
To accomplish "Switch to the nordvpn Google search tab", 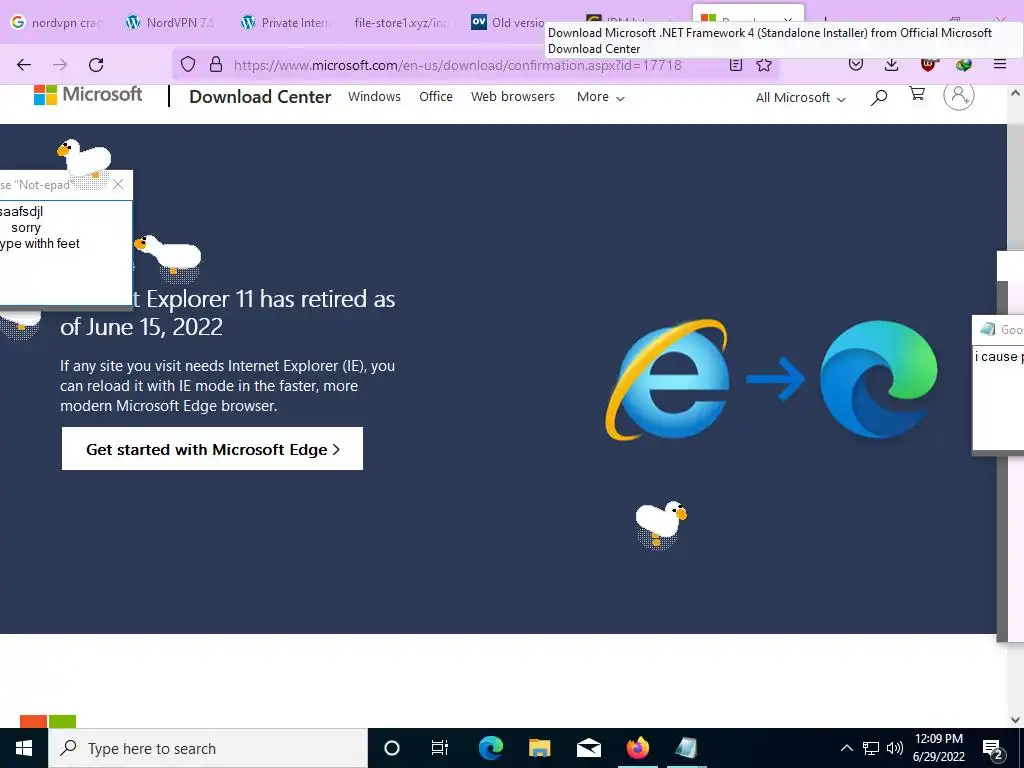I will click(56, 23).
